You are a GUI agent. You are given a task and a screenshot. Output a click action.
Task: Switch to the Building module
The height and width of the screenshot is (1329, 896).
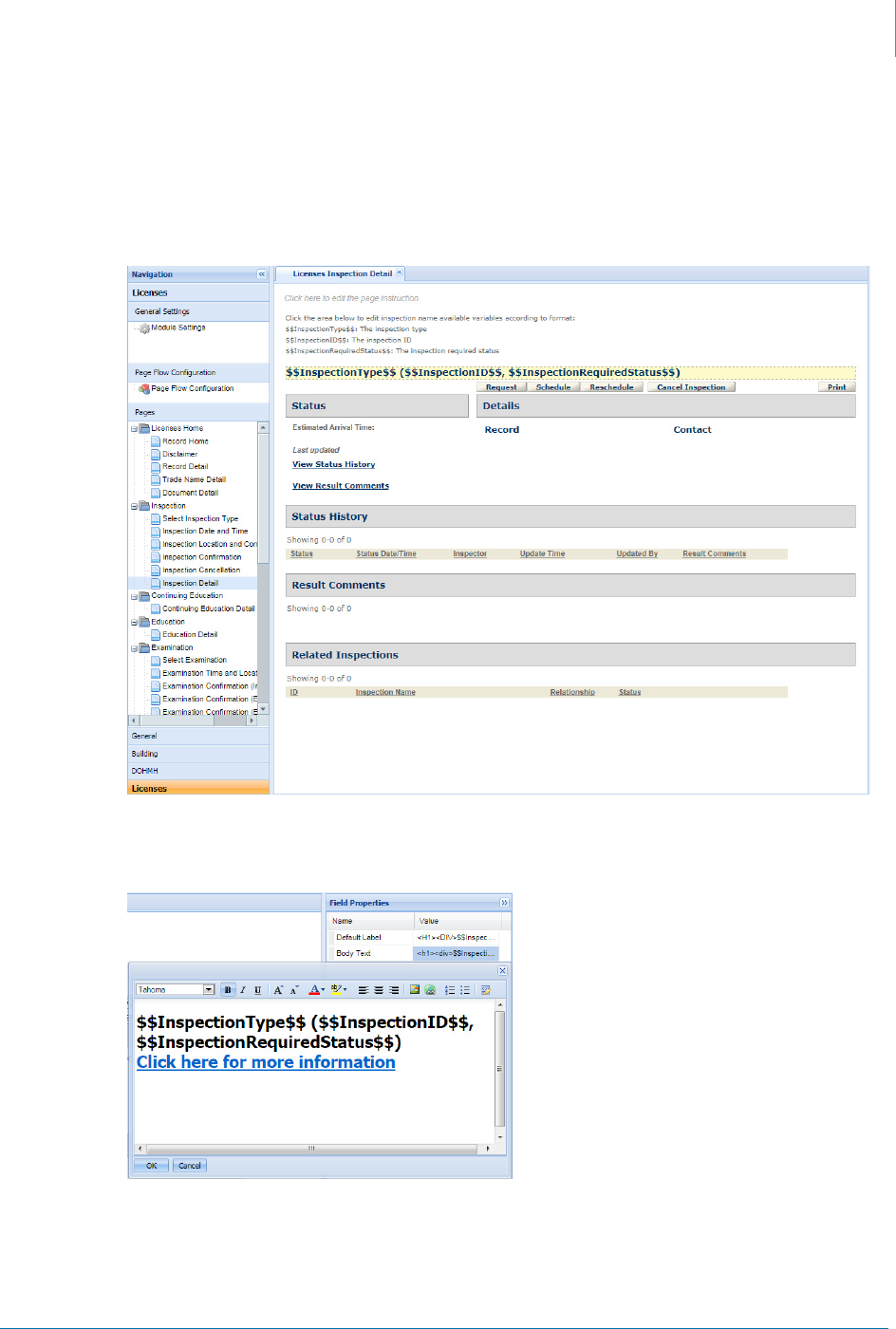198,754
